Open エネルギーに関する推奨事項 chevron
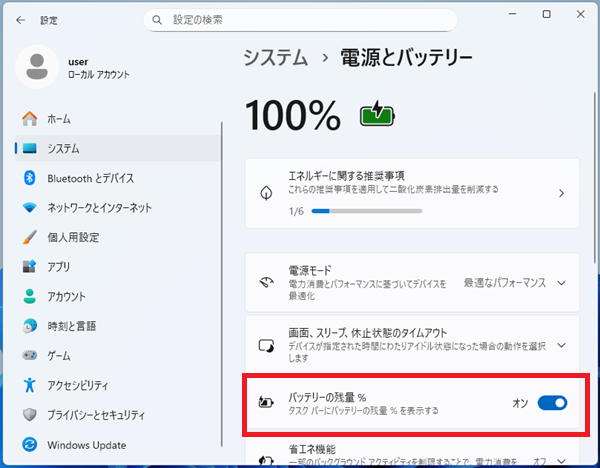 561,193
